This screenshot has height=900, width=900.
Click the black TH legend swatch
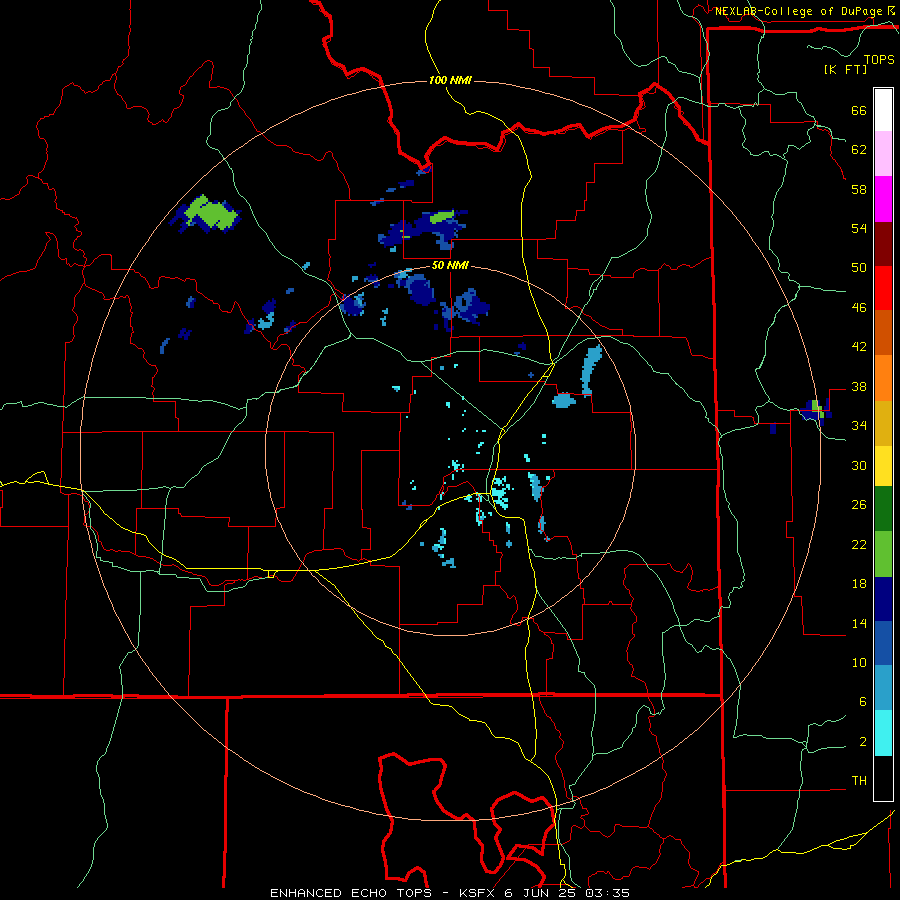point(883,778)
